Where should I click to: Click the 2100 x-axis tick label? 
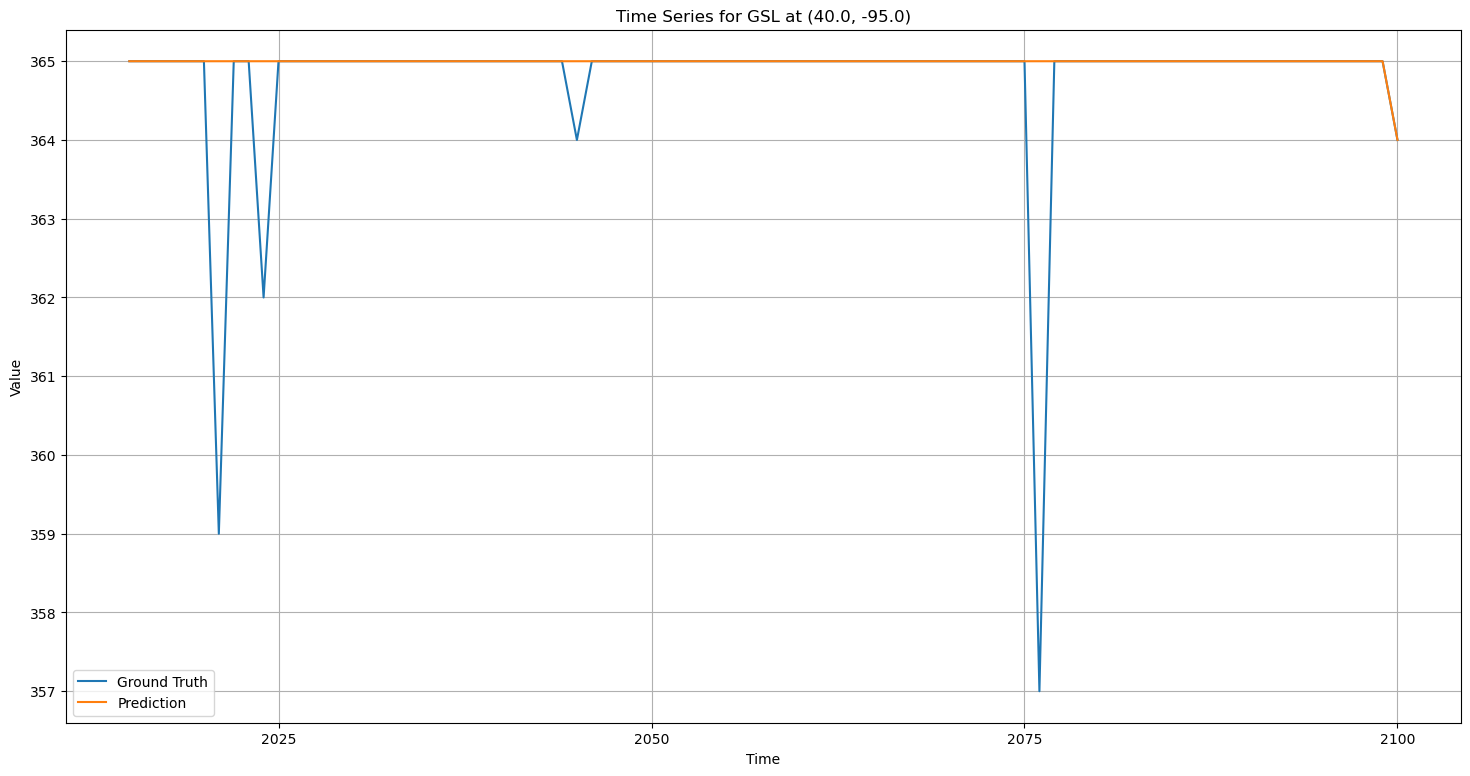tap(1397, 739)
